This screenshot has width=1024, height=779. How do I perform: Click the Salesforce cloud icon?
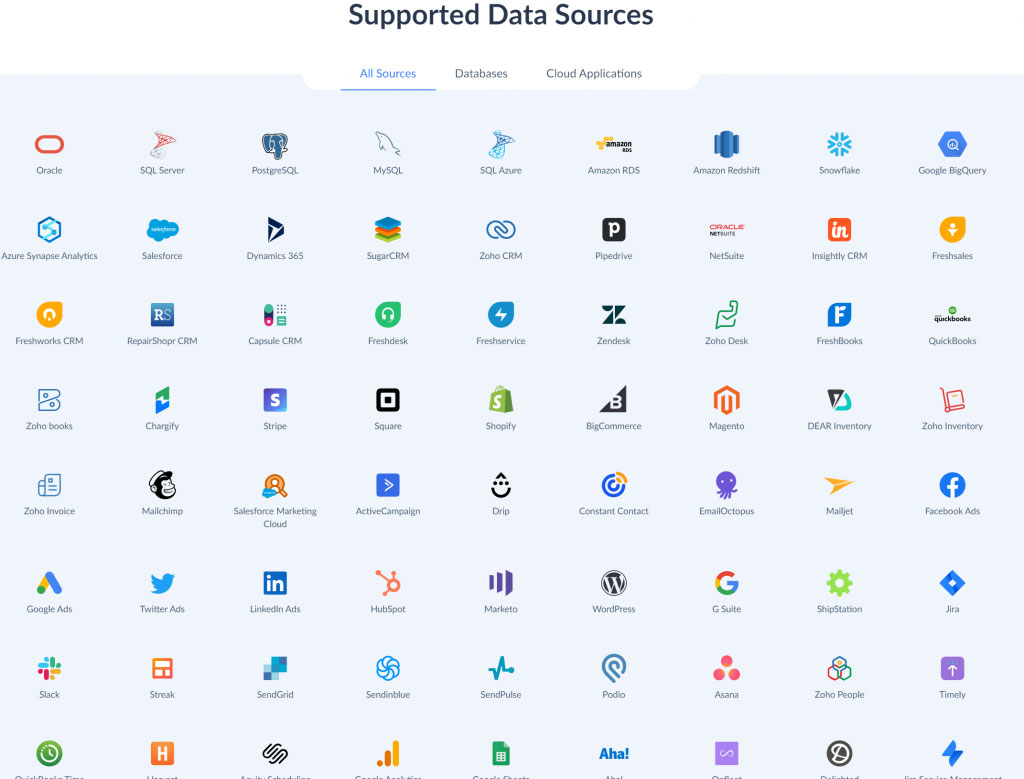tap(162, 230)
